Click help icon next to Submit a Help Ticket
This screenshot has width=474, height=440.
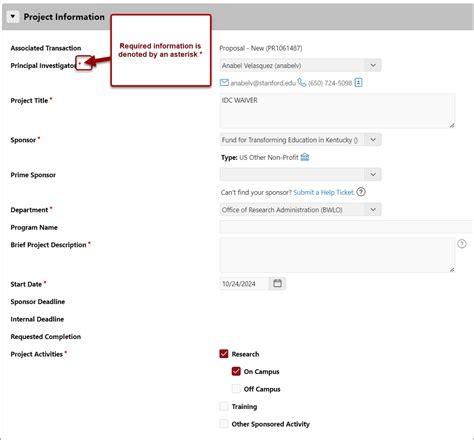(361, 192)
